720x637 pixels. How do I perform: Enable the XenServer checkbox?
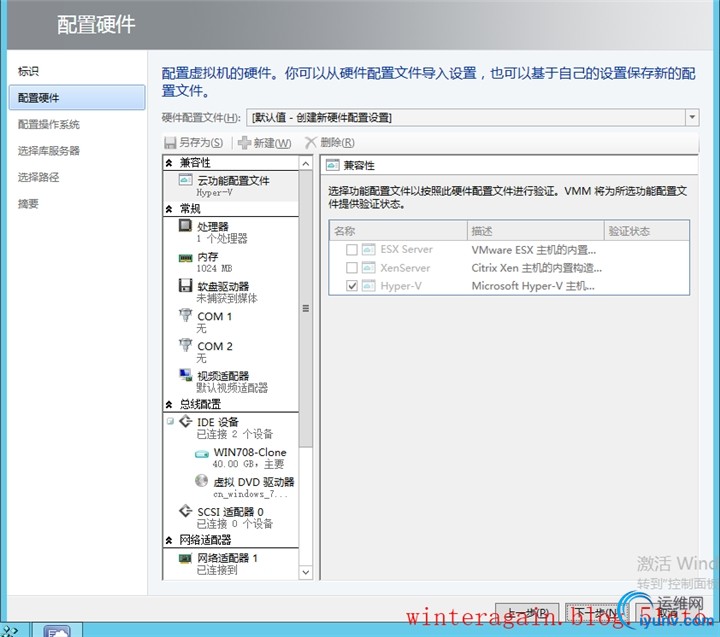click(352, 267)
